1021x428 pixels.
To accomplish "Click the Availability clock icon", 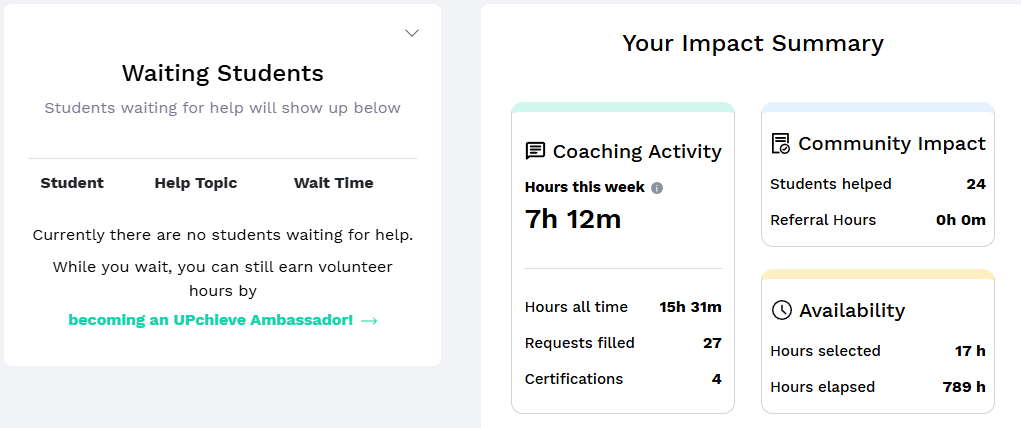I will (x=782, y=310).
